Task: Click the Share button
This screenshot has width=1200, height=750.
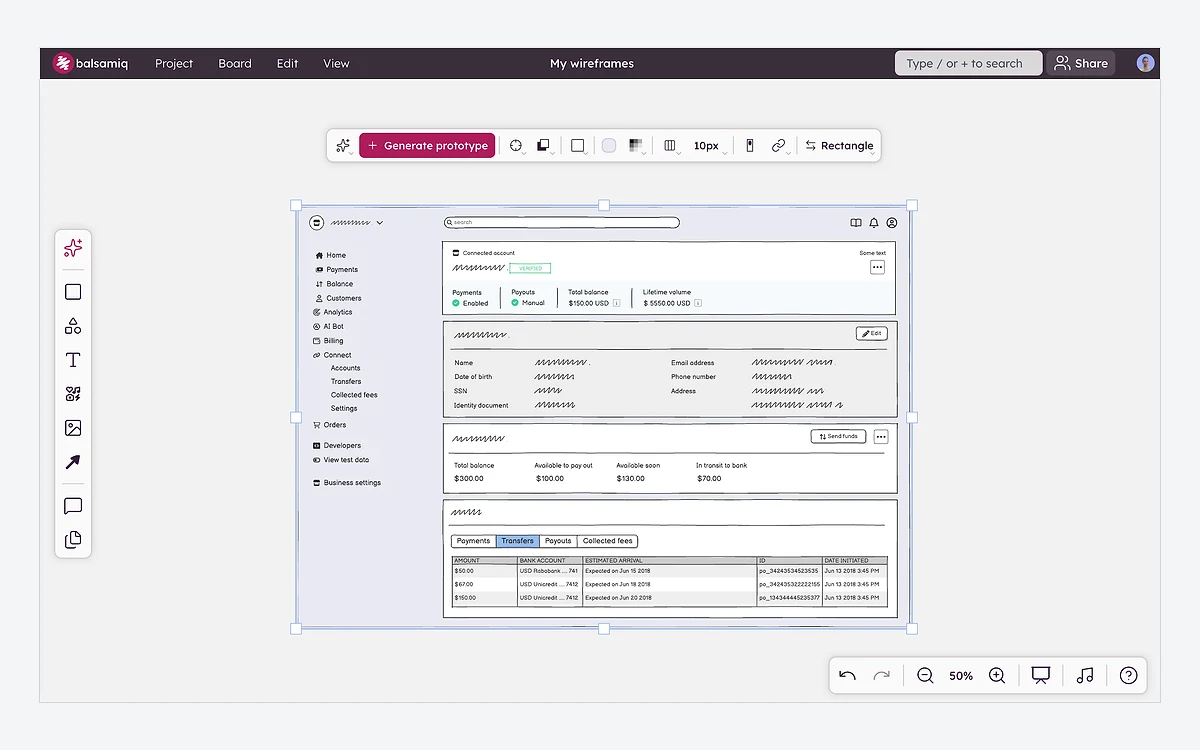Action: tap(1081, 63)
